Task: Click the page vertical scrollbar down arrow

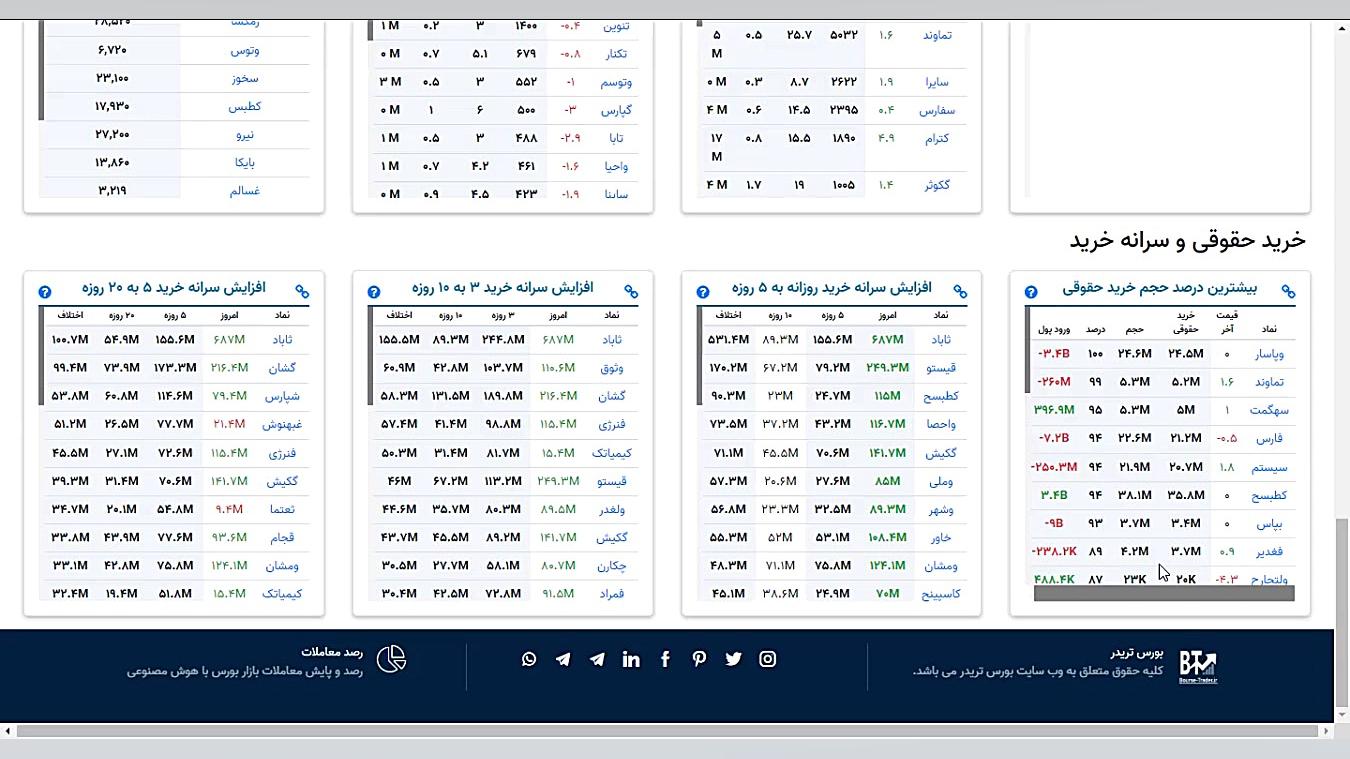Action: (1341, 713)
